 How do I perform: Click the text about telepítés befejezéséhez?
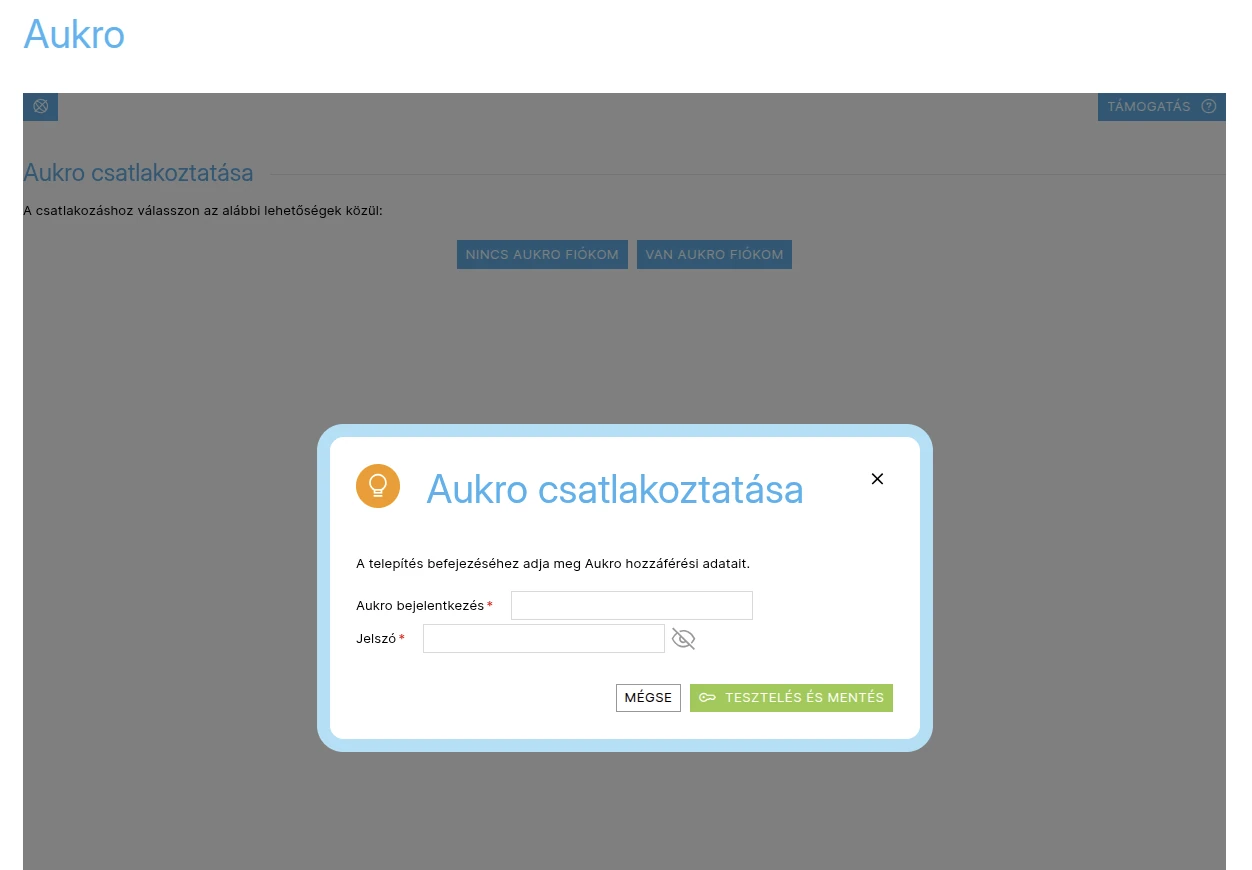[553, 563]
